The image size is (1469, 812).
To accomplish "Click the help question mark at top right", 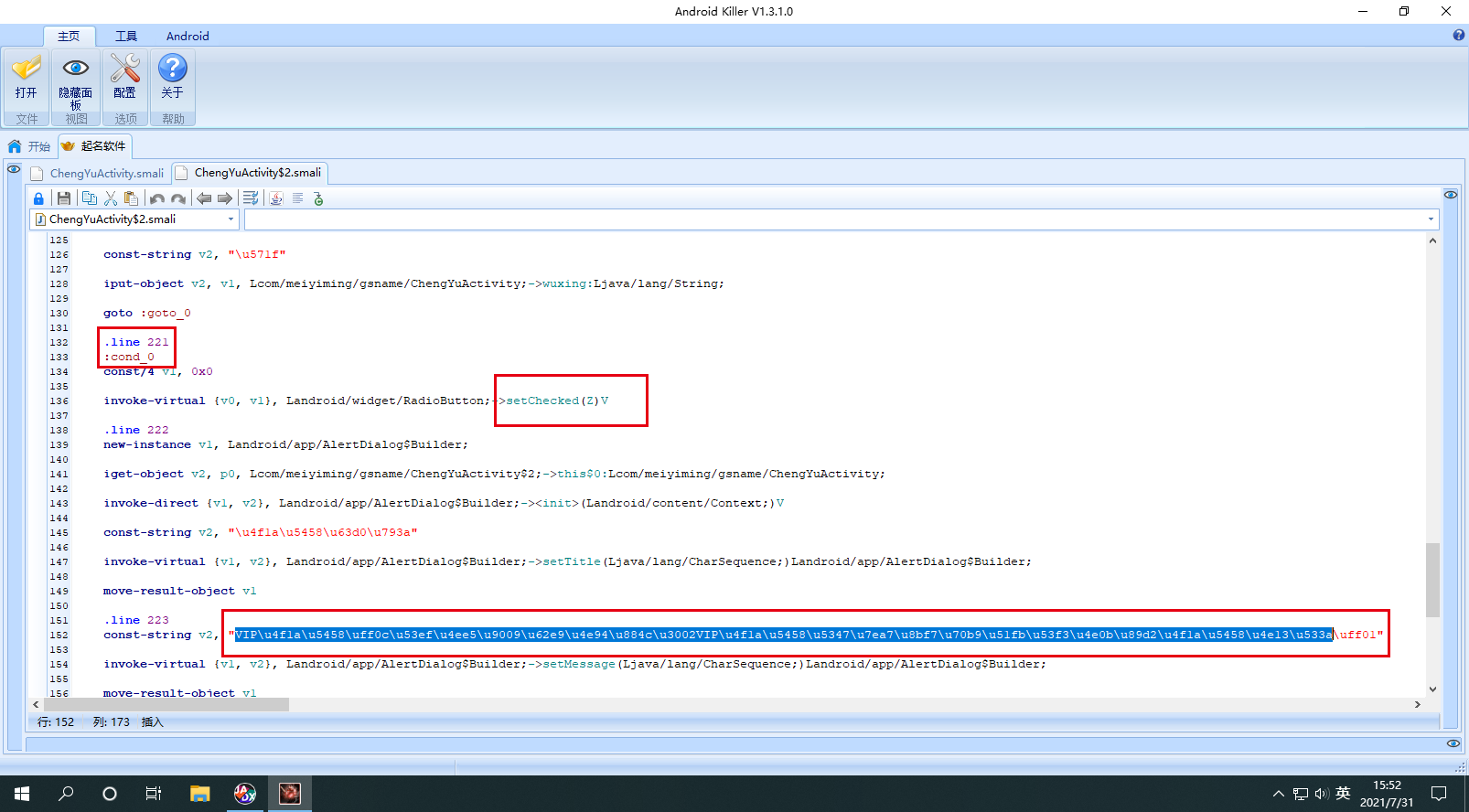I will pyautogui.click(x=1459, y=35).
